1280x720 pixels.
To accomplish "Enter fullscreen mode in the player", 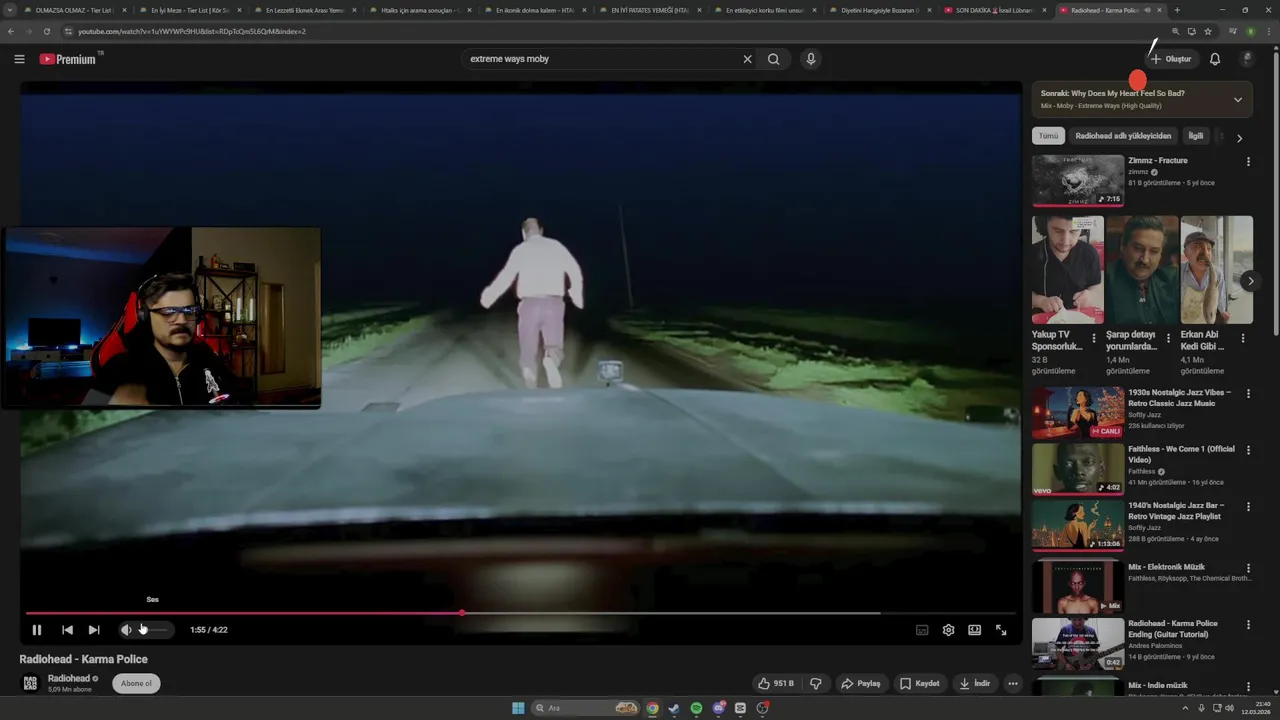I will (x=1001, y=630).
